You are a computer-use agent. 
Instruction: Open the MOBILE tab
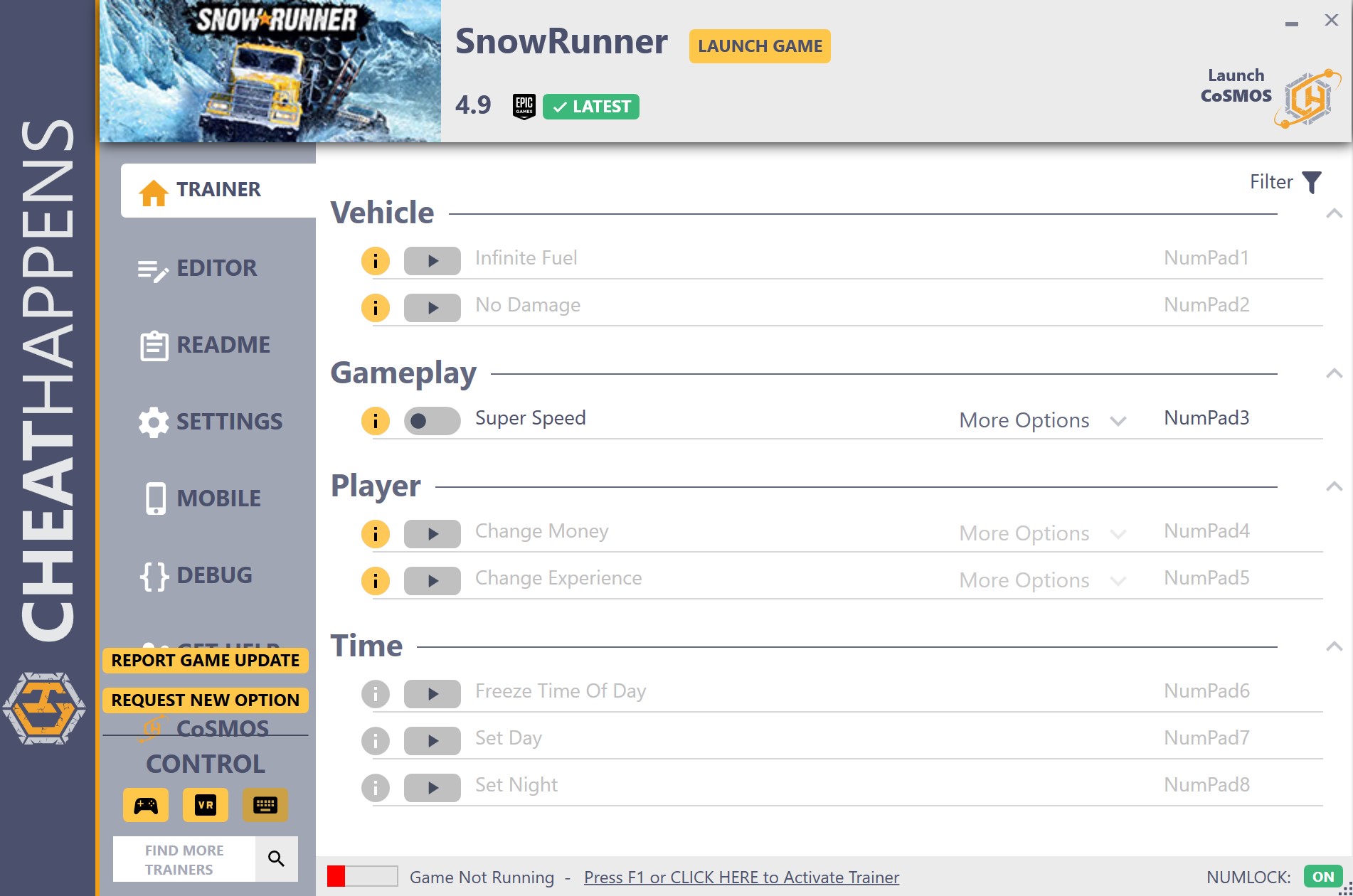pos(203,499)
